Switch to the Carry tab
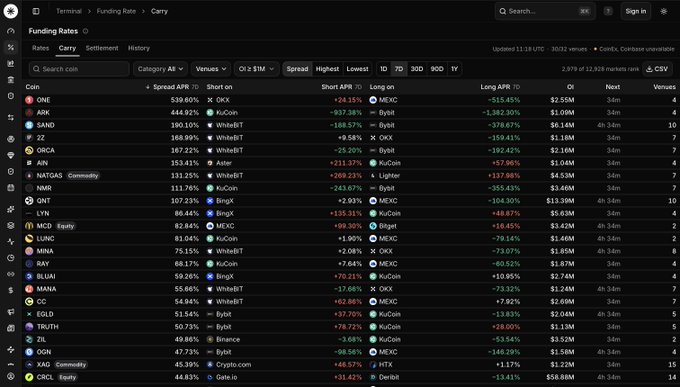Viewport: 680px width, 387px height. point(67,48)
